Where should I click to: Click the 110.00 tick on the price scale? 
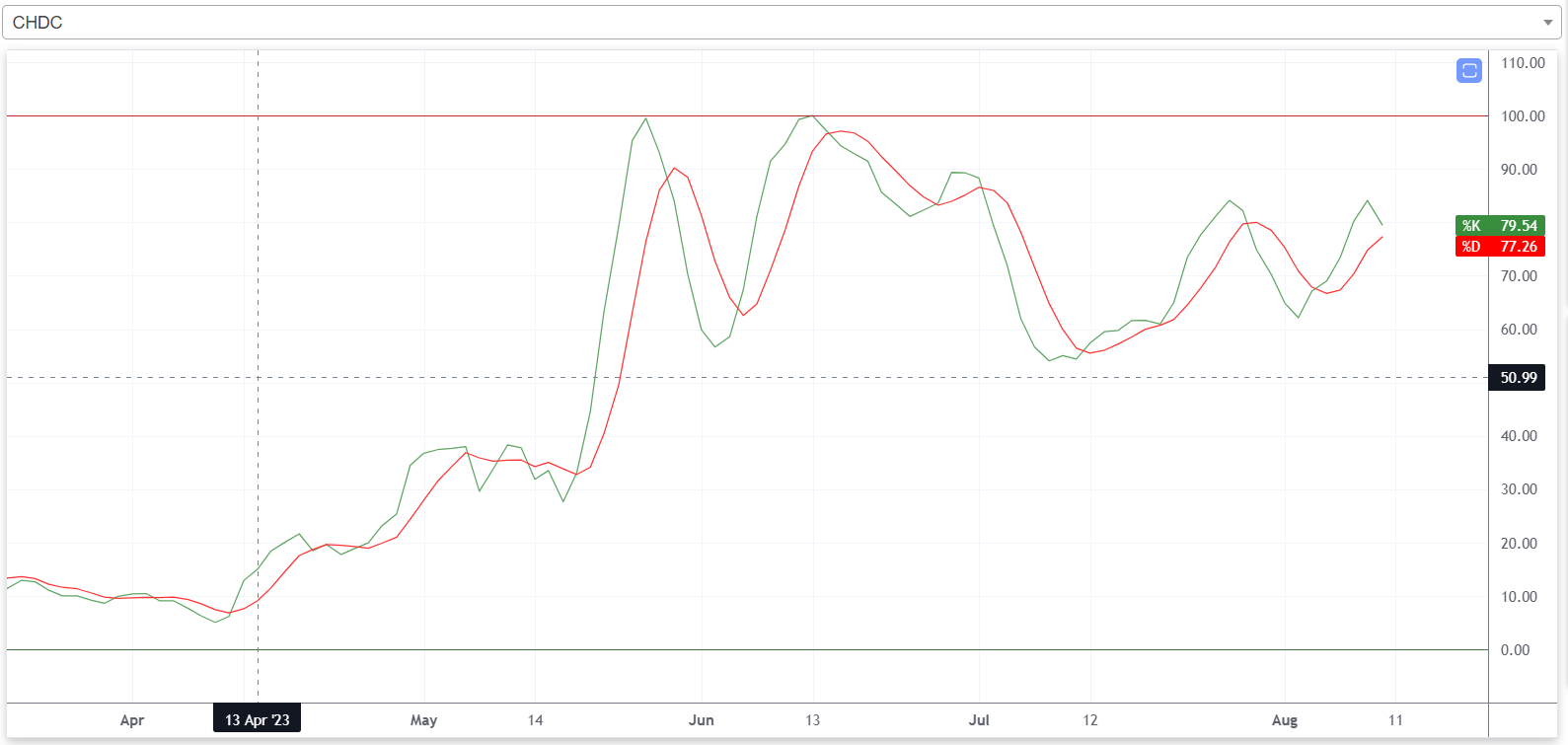coord(1522,63)
